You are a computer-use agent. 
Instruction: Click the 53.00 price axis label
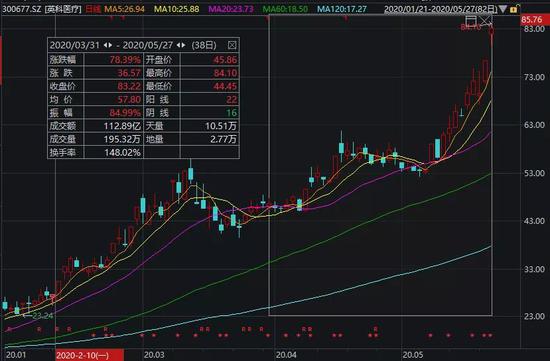(534, 173)
